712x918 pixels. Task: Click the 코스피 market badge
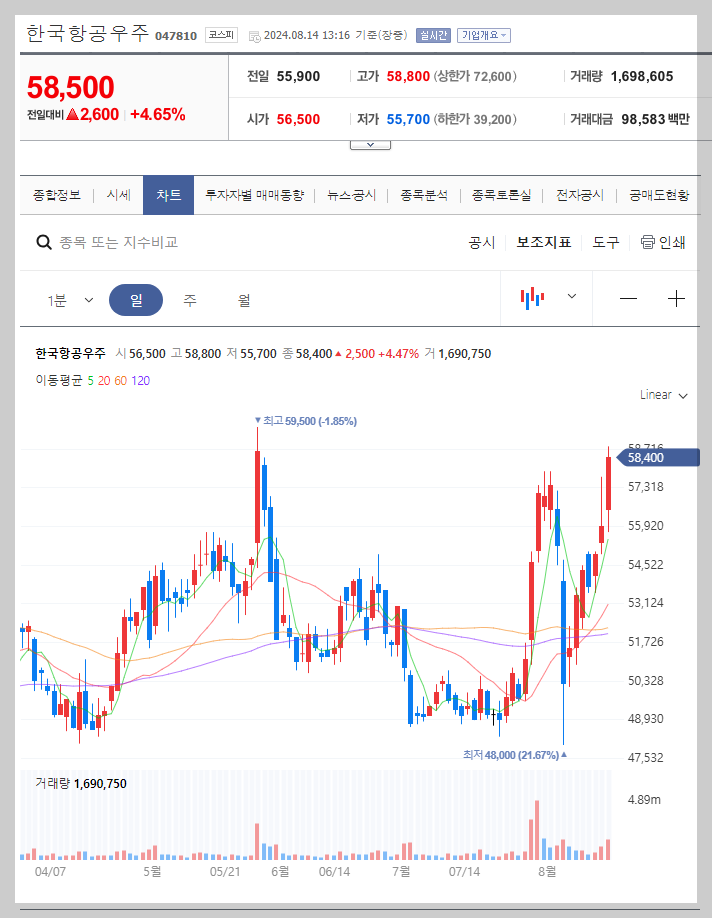[x=221, y=35]
